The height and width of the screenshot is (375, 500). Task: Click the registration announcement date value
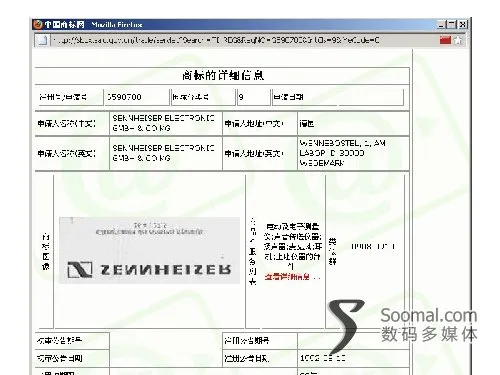pyautogui.click(x=323, y=358)
